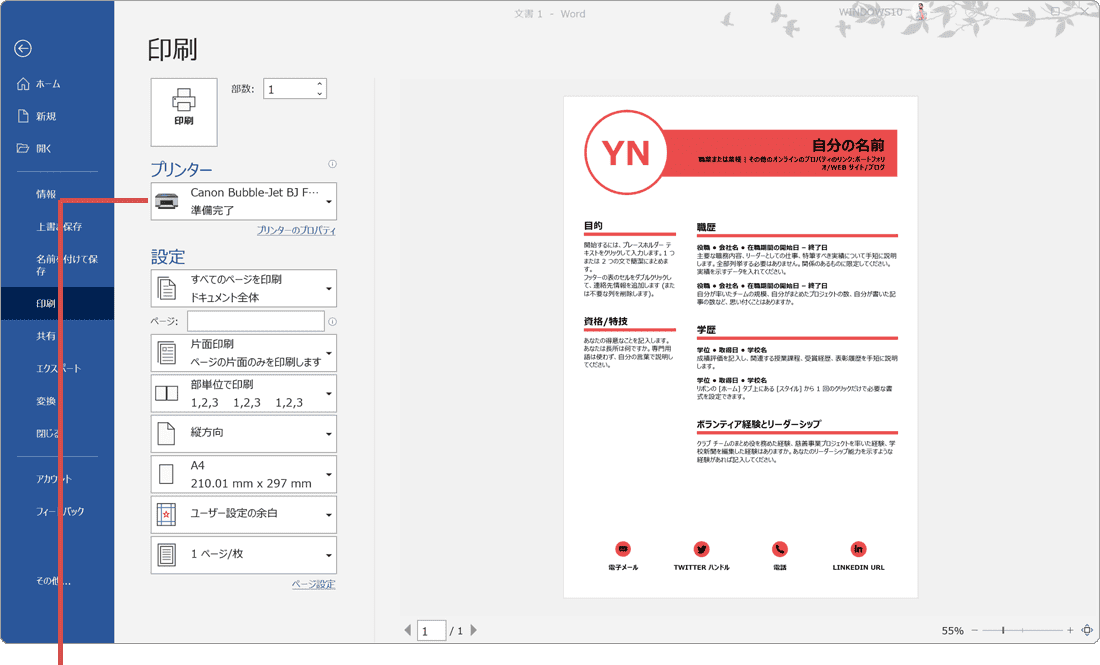Screen dimensions: 1100x665
Task: Click the large 印刷 (Print) printer icon
Action: pos(185,111)
